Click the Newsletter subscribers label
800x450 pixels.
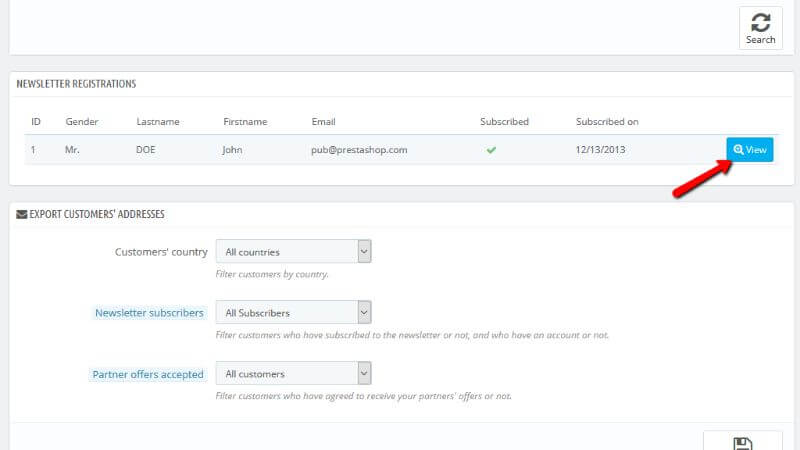pos(149,313)
